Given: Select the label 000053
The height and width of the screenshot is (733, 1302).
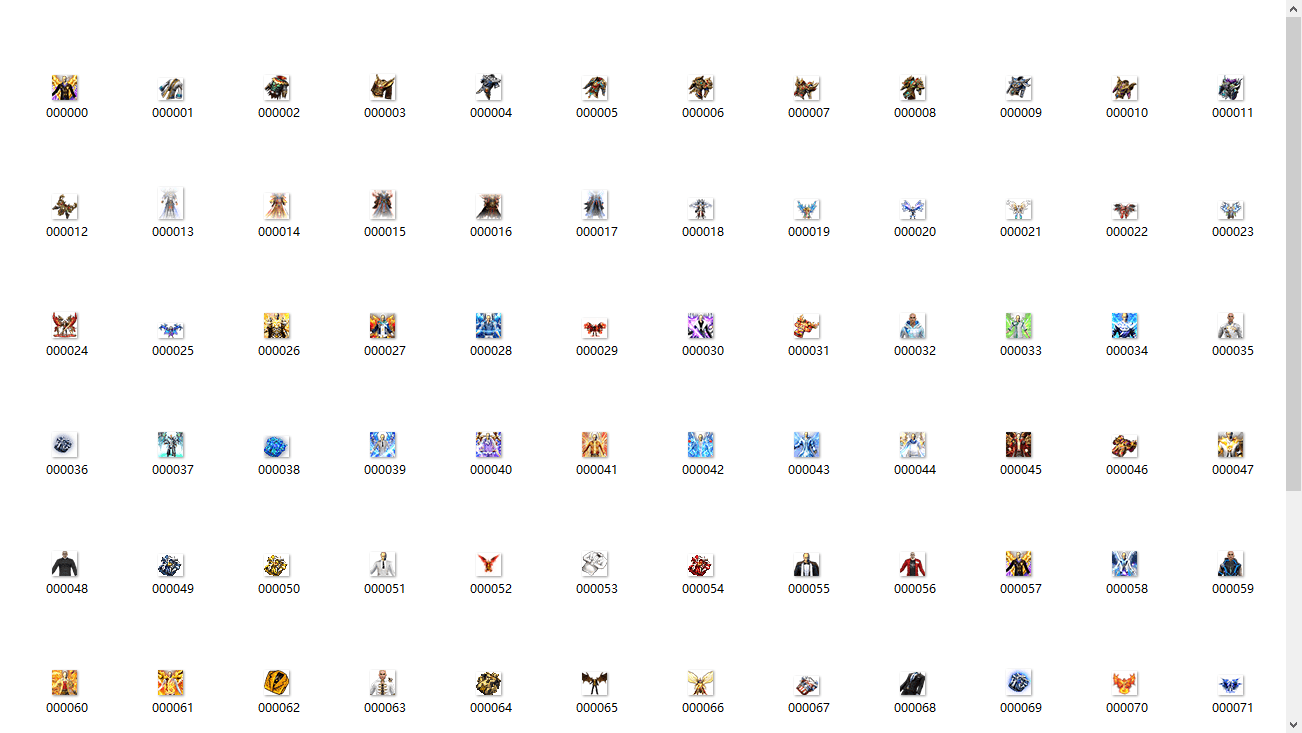Looking at the screenshot, I should (x=597, y=589).
